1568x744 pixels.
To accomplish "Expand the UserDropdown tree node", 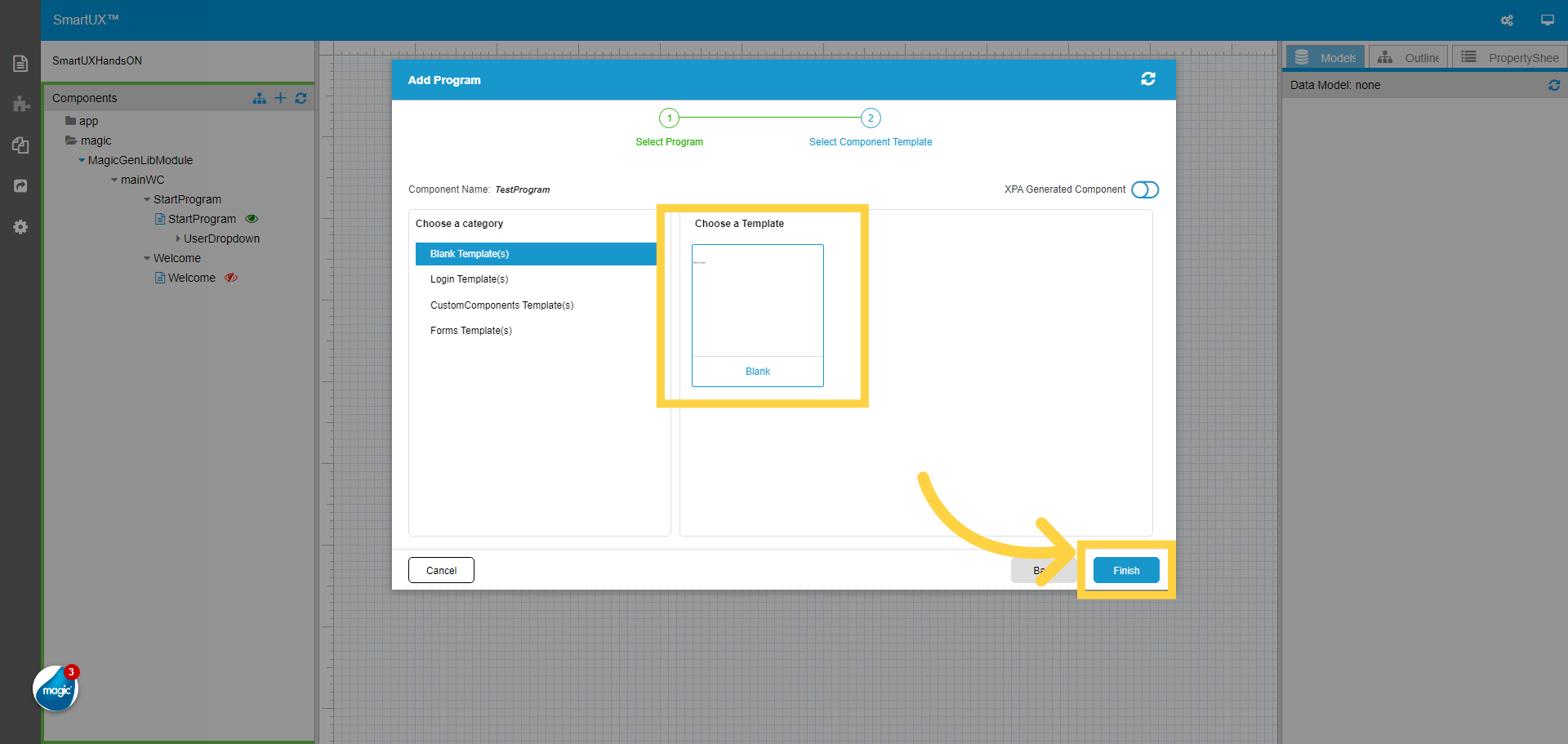I will click(x=178, y=238).
